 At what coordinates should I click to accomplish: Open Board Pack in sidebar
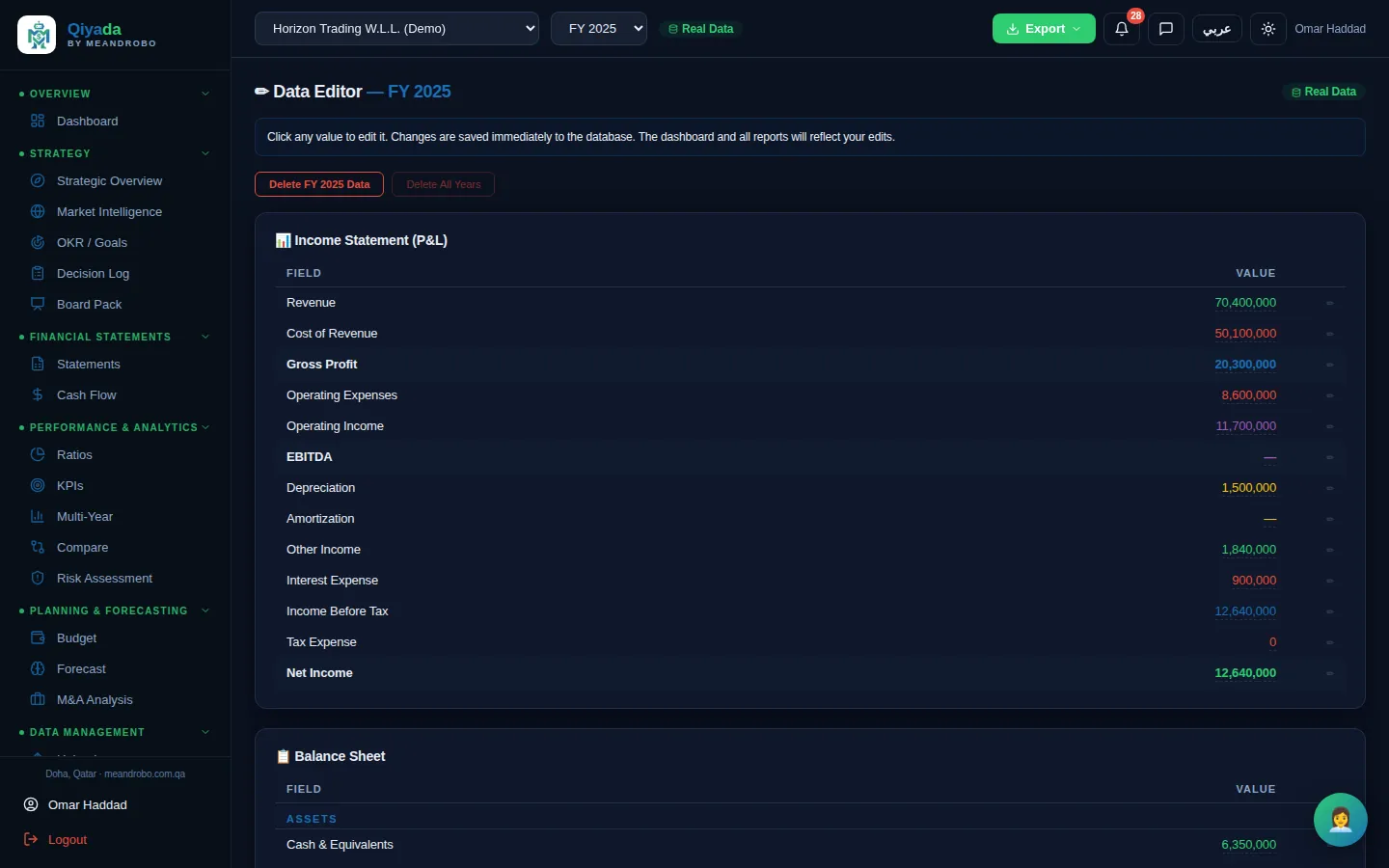point(89,305)
